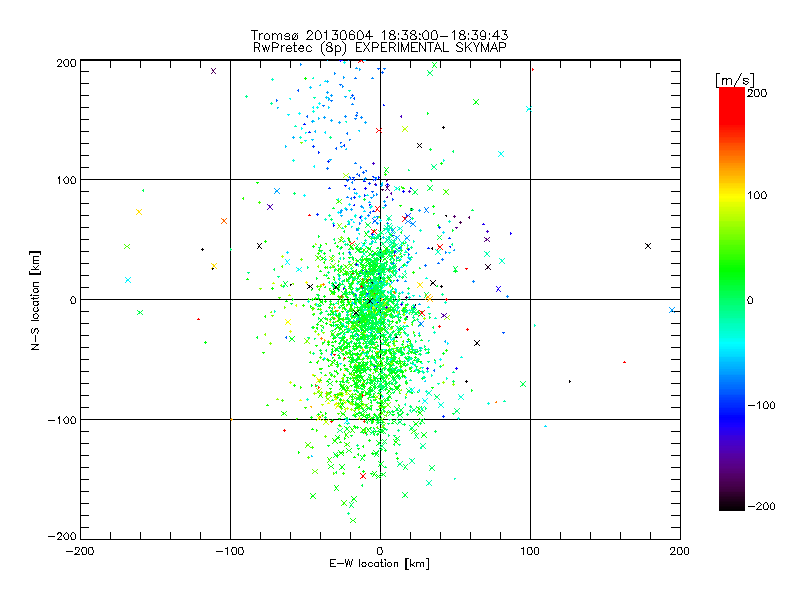Image resolution: width=800 pixels, height=600 pixels.
Task: Click the '[m/s]' colorbar unit label
Action: point(735,80)
